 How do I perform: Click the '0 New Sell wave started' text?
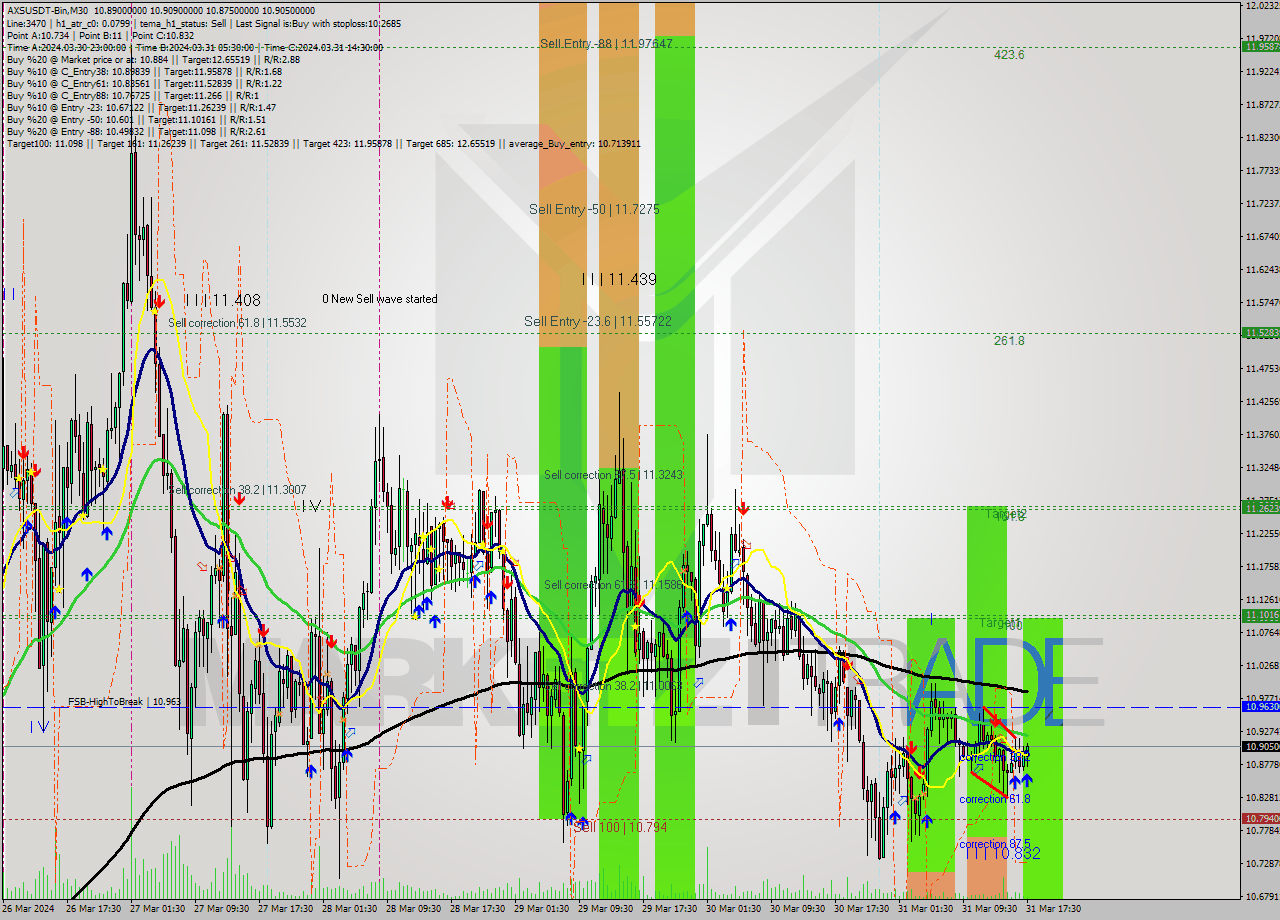[x=379, y=299]
